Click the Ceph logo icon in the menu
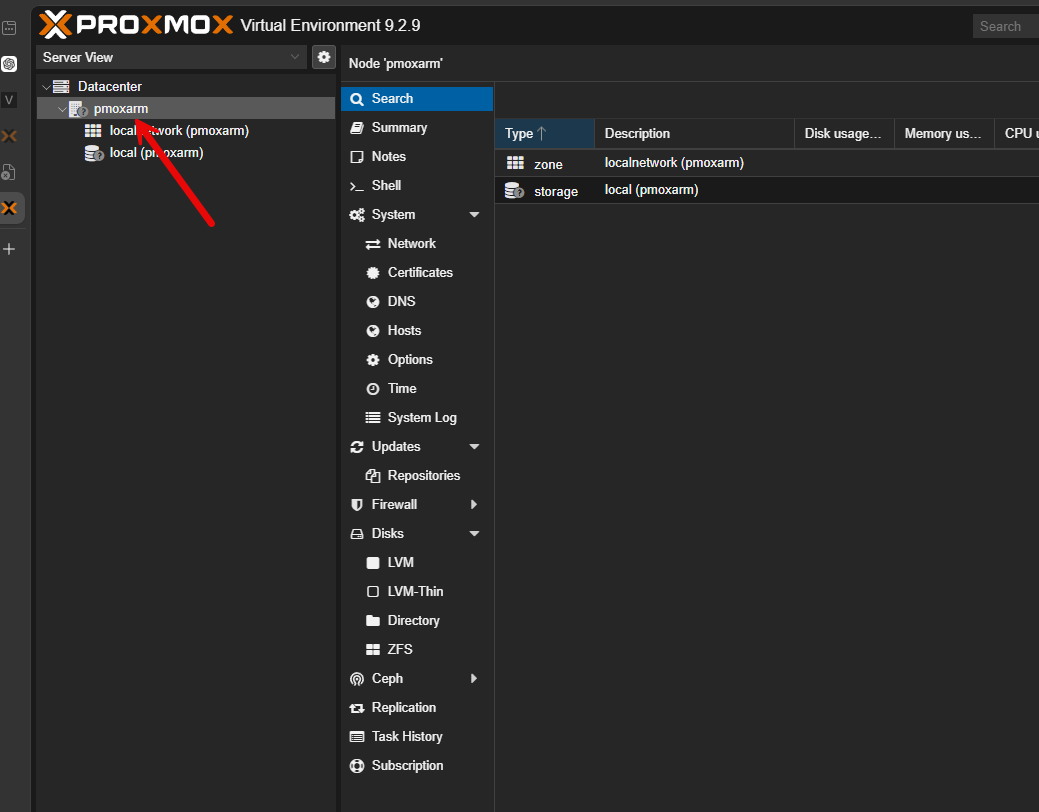 click(x=356, y=679)
